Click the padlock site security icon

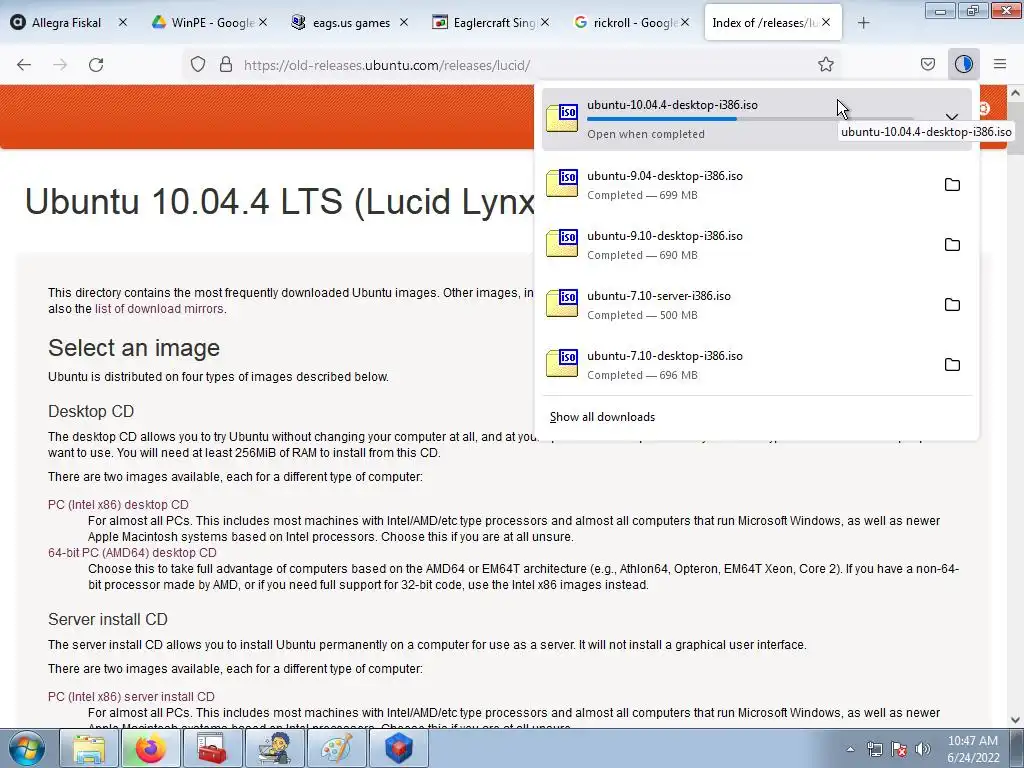coord(226,65)
